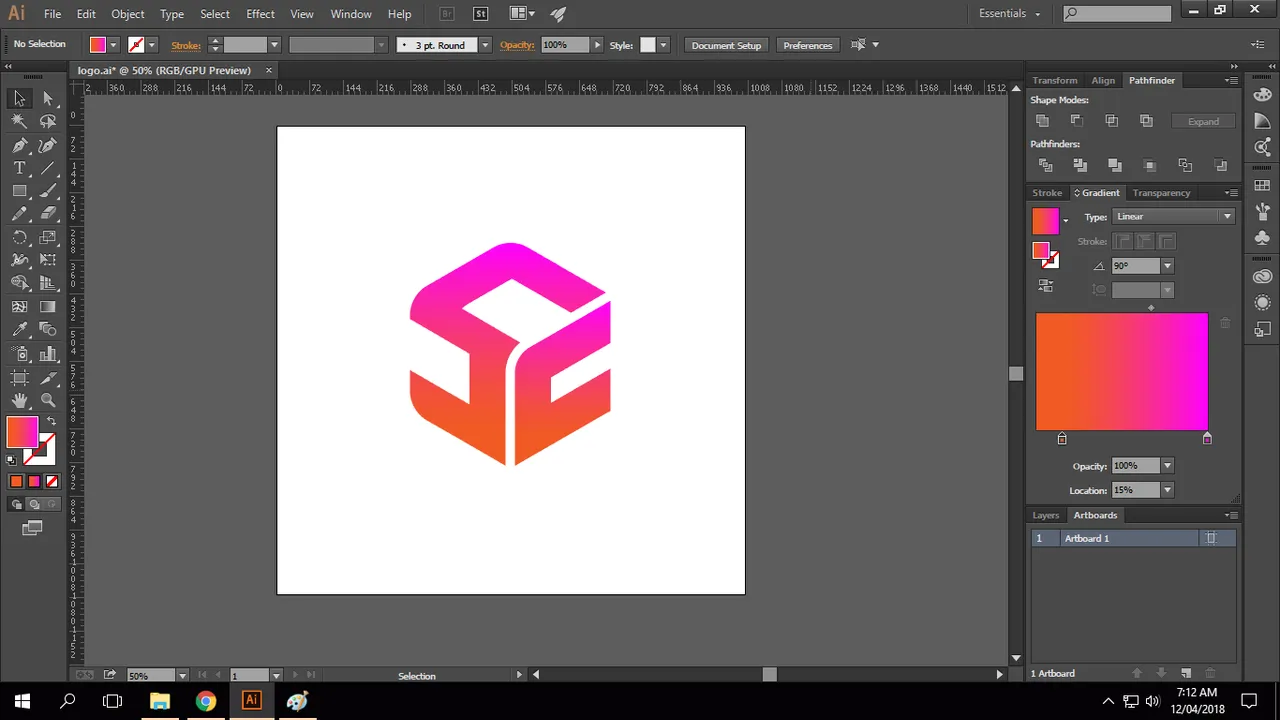Image resolution: width=1280 pixels, height=720 pixels.
Task: Click the magenta gradient stop
Action: coord(1207,438)
